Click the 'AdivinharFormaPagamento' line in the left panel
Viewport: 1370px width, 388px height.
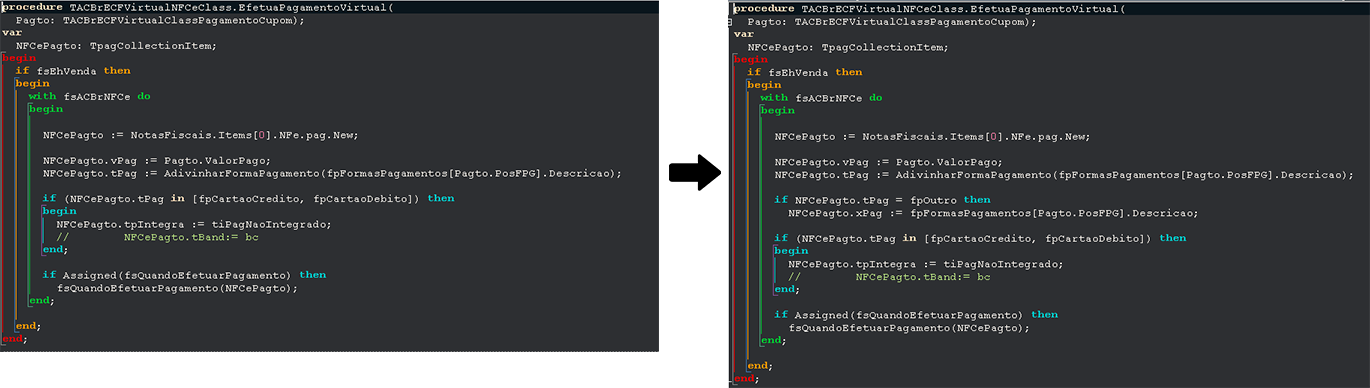332,173
